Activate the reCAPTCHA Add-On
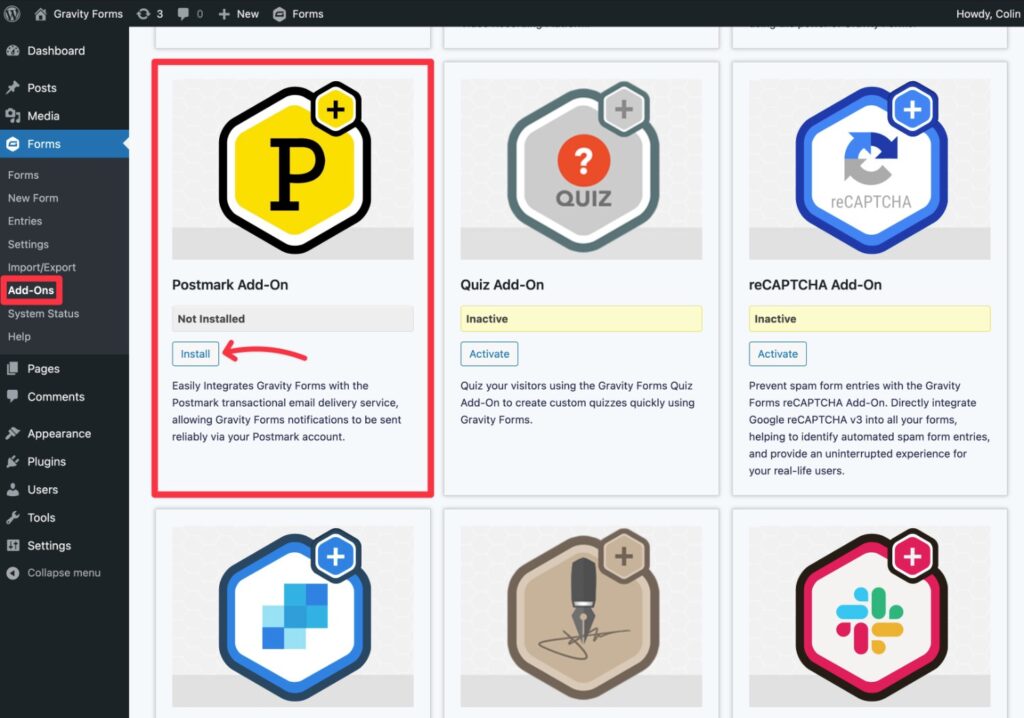Image resolution: width=1024 pixels, height=718 pixels. (777, 353)
